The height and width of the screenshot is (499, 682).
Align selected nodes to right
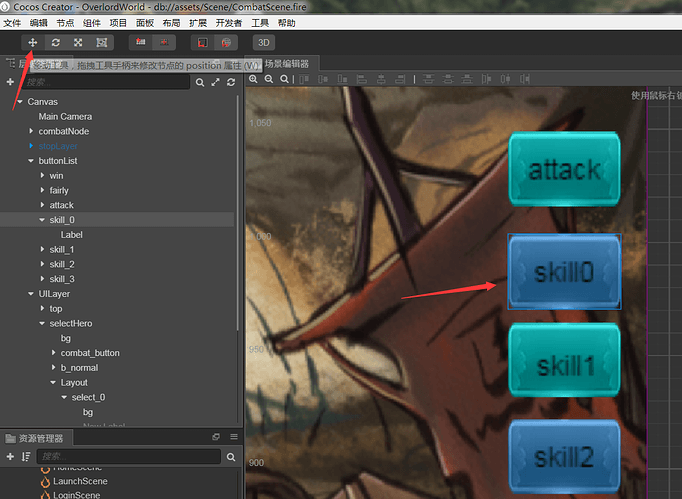pyautogui.click(x=400, y=79)
